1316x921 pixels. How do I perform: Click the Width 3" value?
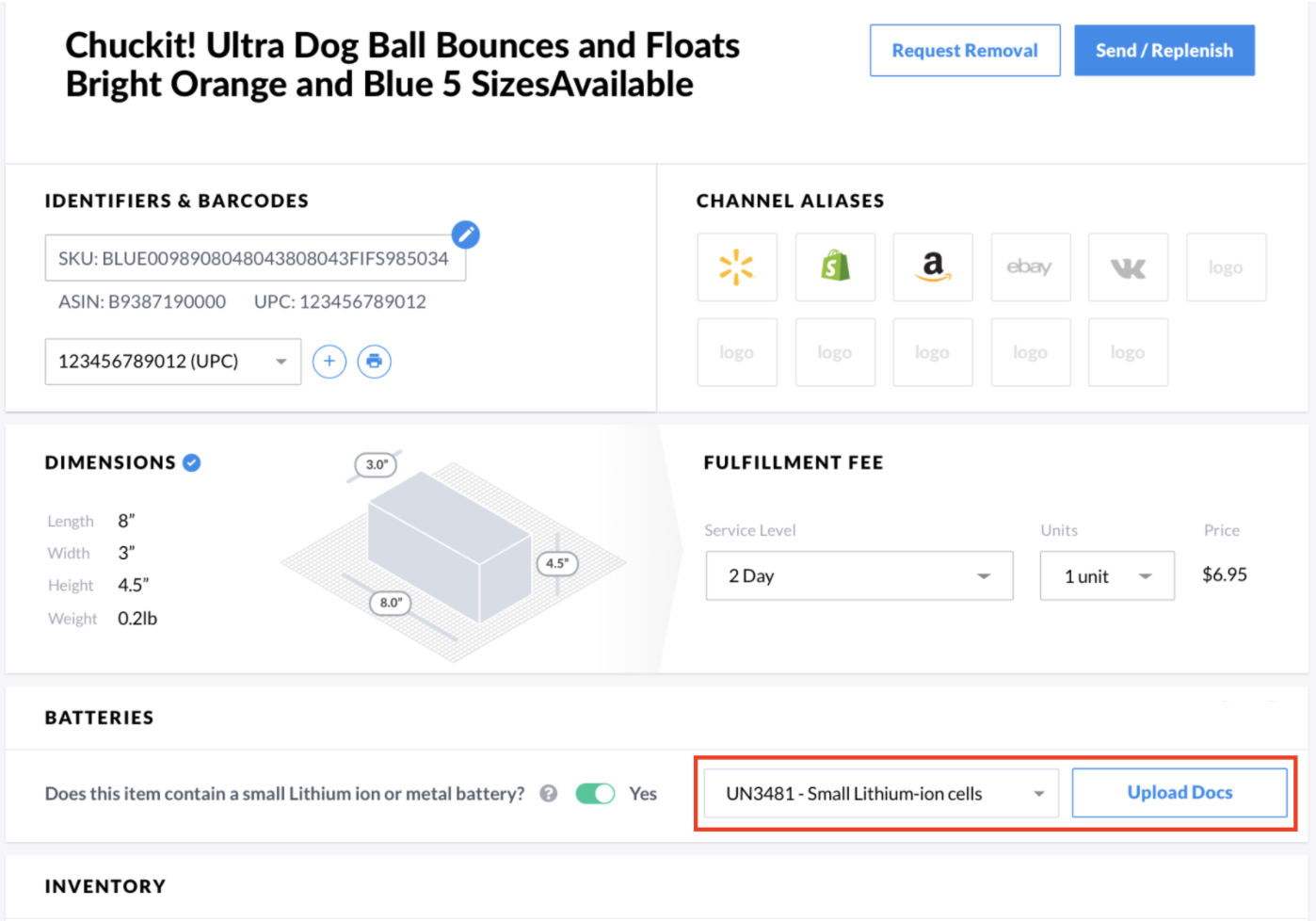coord(126,553)
